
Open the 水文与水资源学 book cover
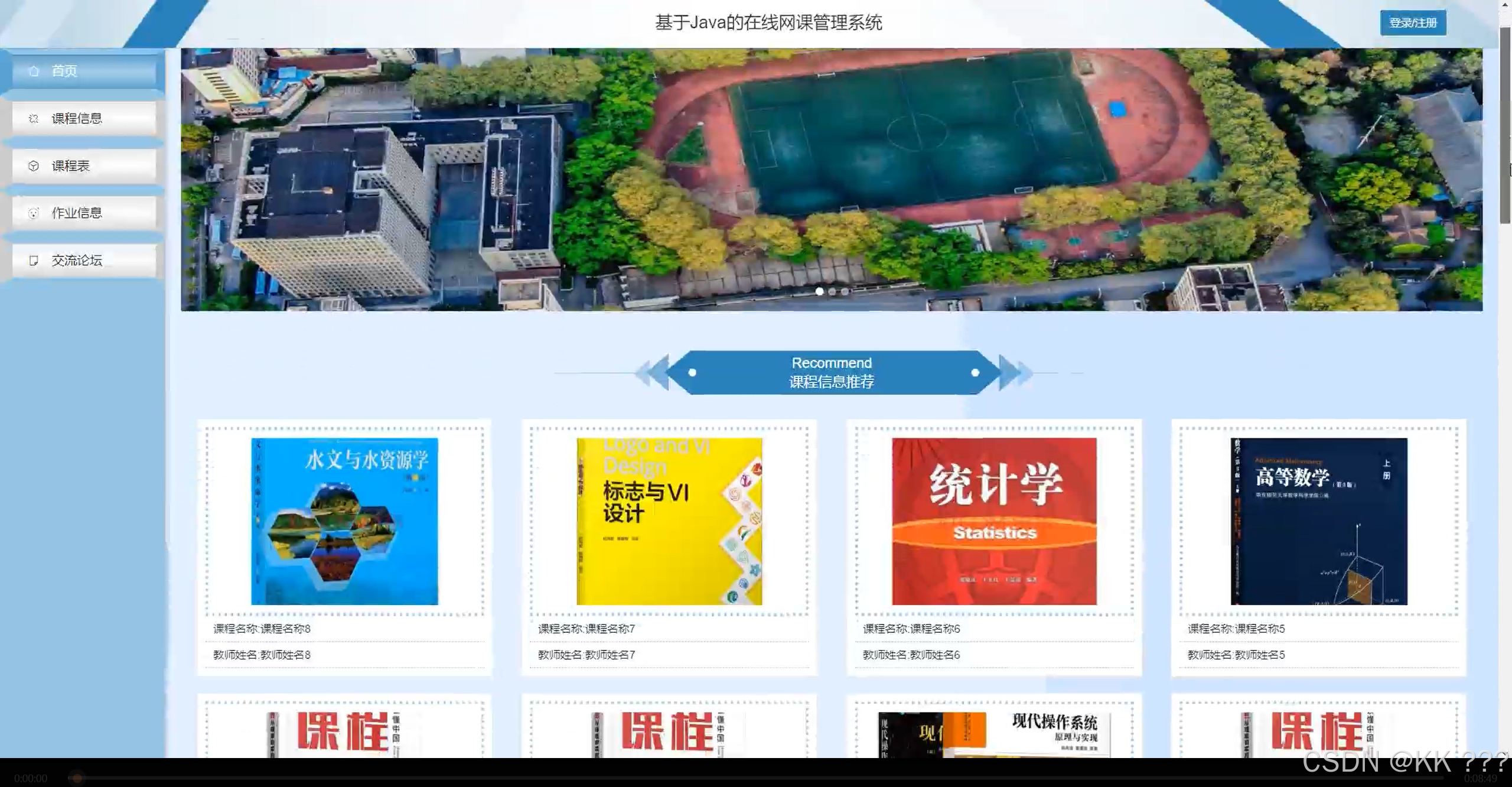click(x=344, y=521)
